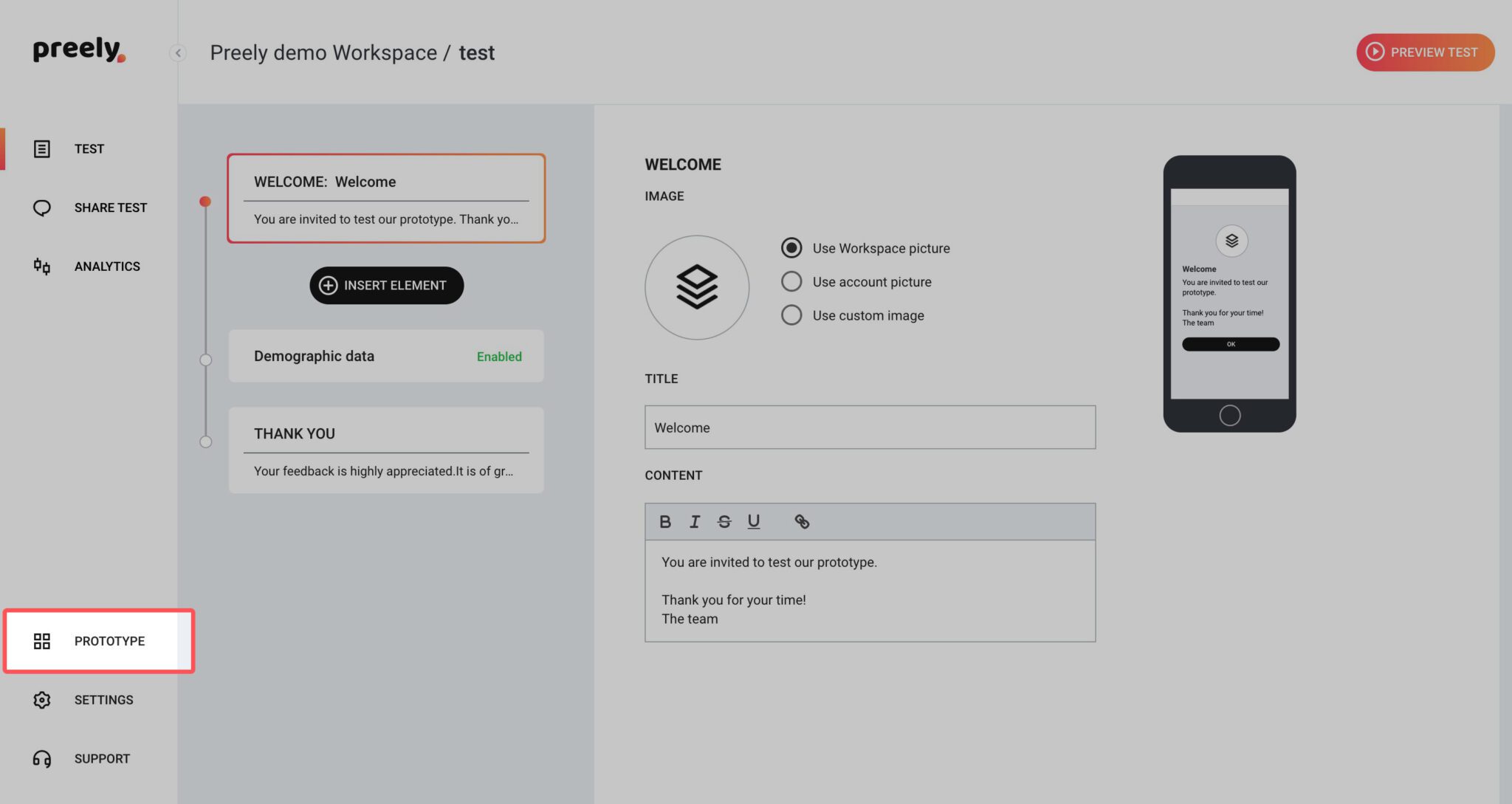Image resolution: width=1512 pixels, height=804 pixels.
Task: Choose Use custom image option
Action: tap(791, 315)
